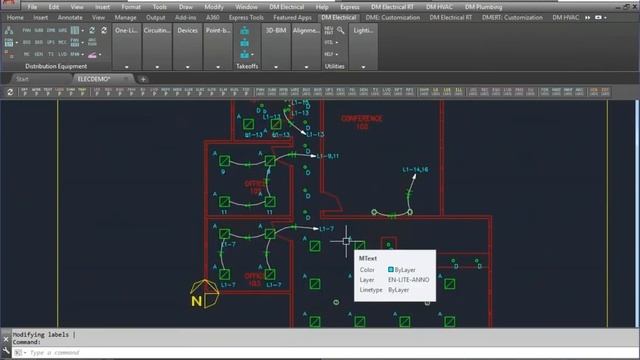640x360 pixels.
Task: Open the Modify menu
Action: (x=214, y=7)
